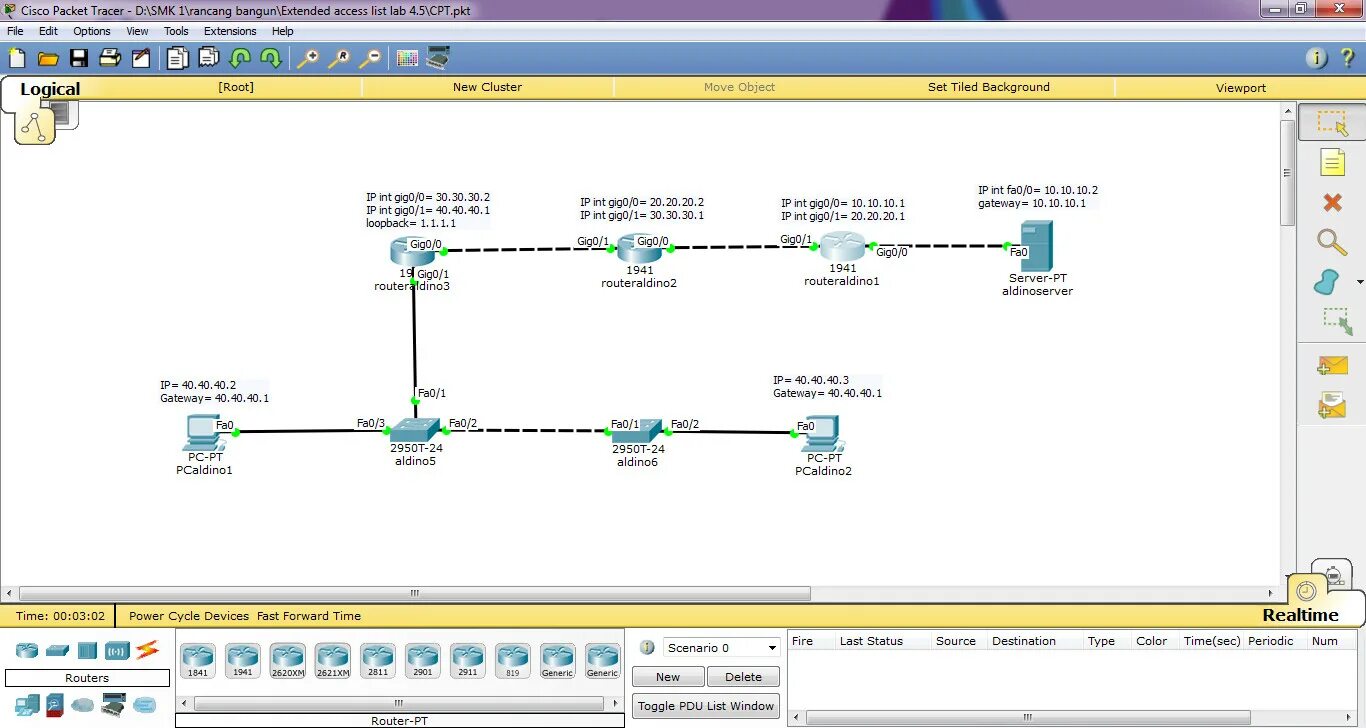Screen dimensions: 1366x728
Task: Choose the Draw Polygon shape tool
Action: pos(1327,282)
